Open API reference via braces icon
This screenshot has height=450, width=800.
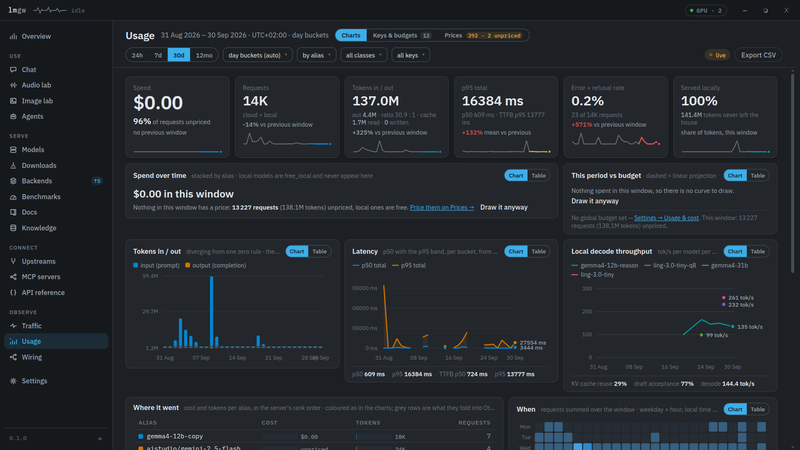click(13, 292)
